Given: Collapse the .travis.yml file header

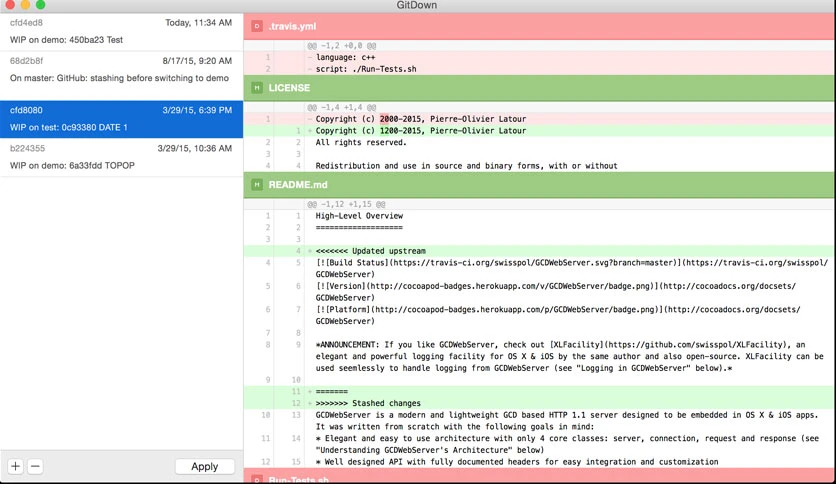Looking at the screenshot, I should click(540, 26).
